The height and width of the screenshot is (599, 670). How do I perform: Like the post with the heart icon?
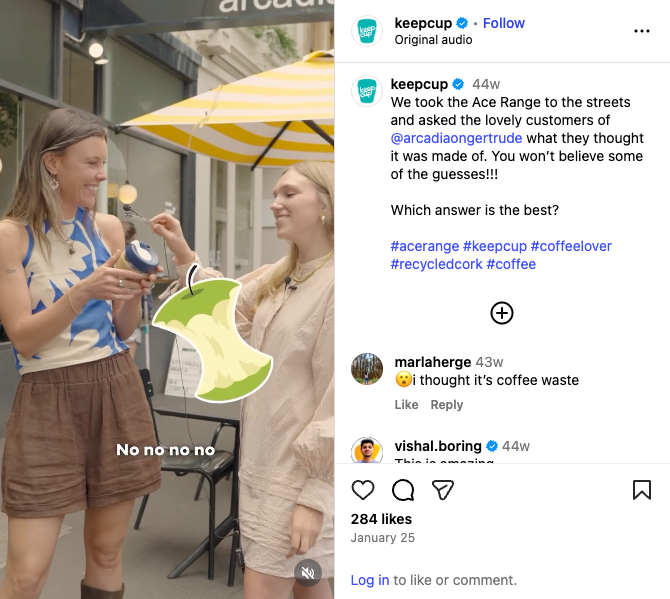click(363, 489)
